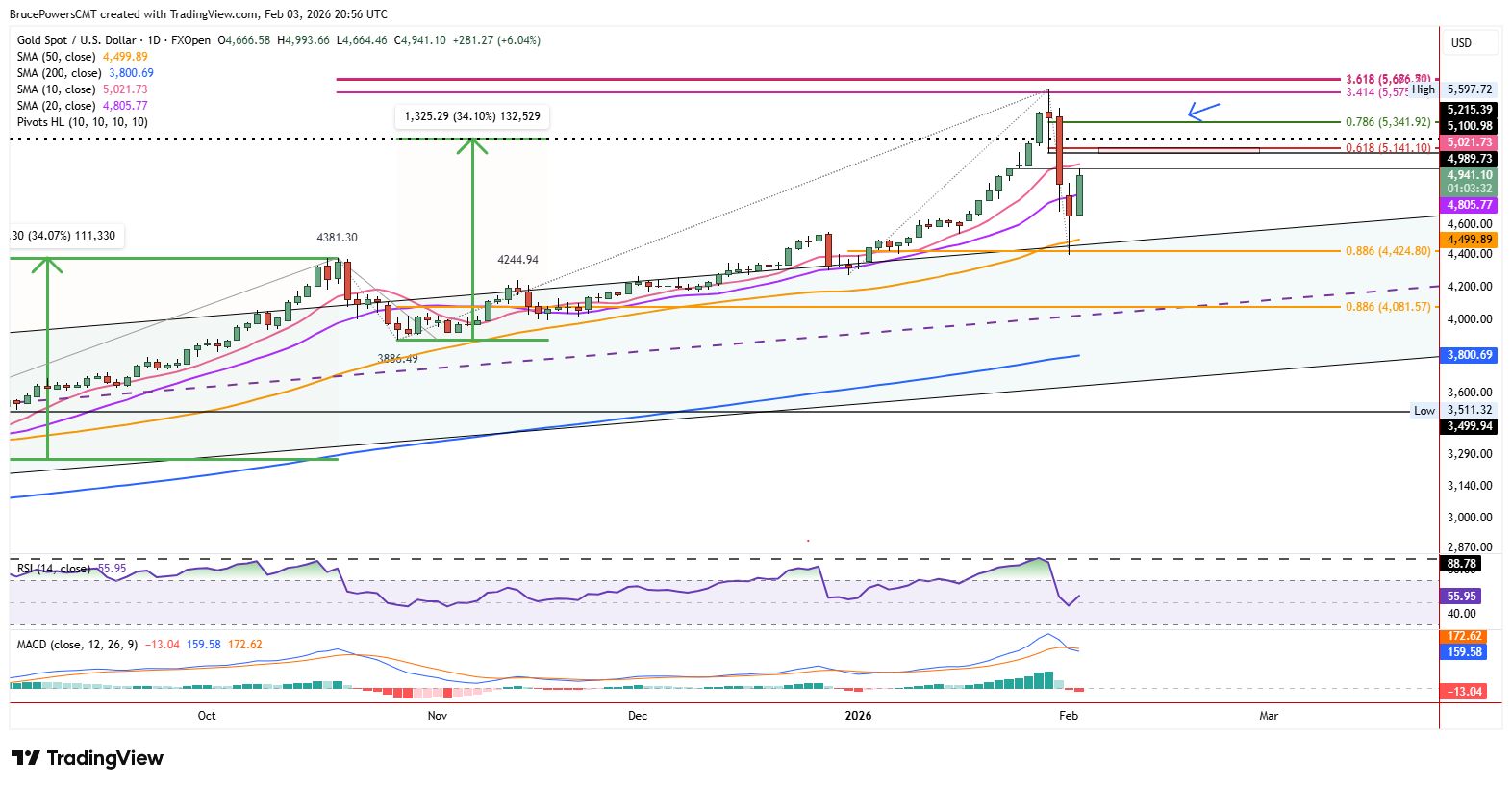Click the 4381.30 pivot high label

click(x=338, y=238)
